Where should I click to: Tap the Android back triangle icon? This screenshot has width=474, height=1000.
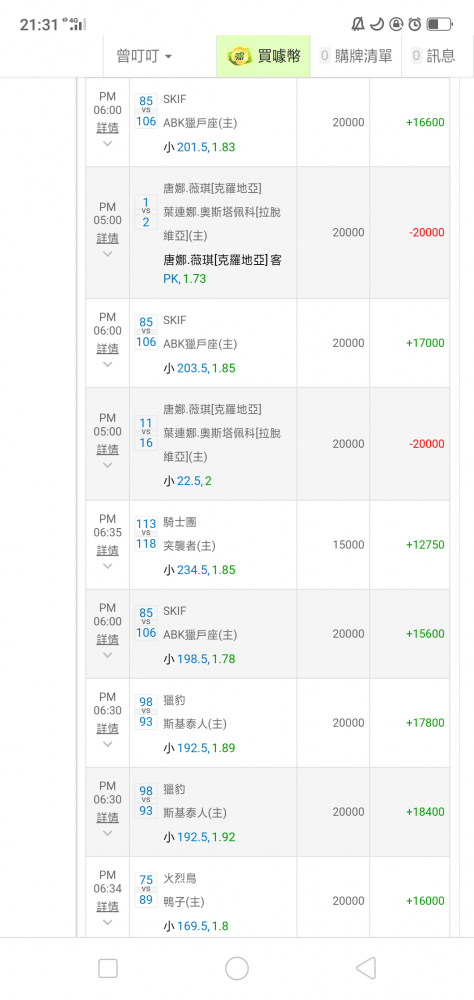coord(366,968)
